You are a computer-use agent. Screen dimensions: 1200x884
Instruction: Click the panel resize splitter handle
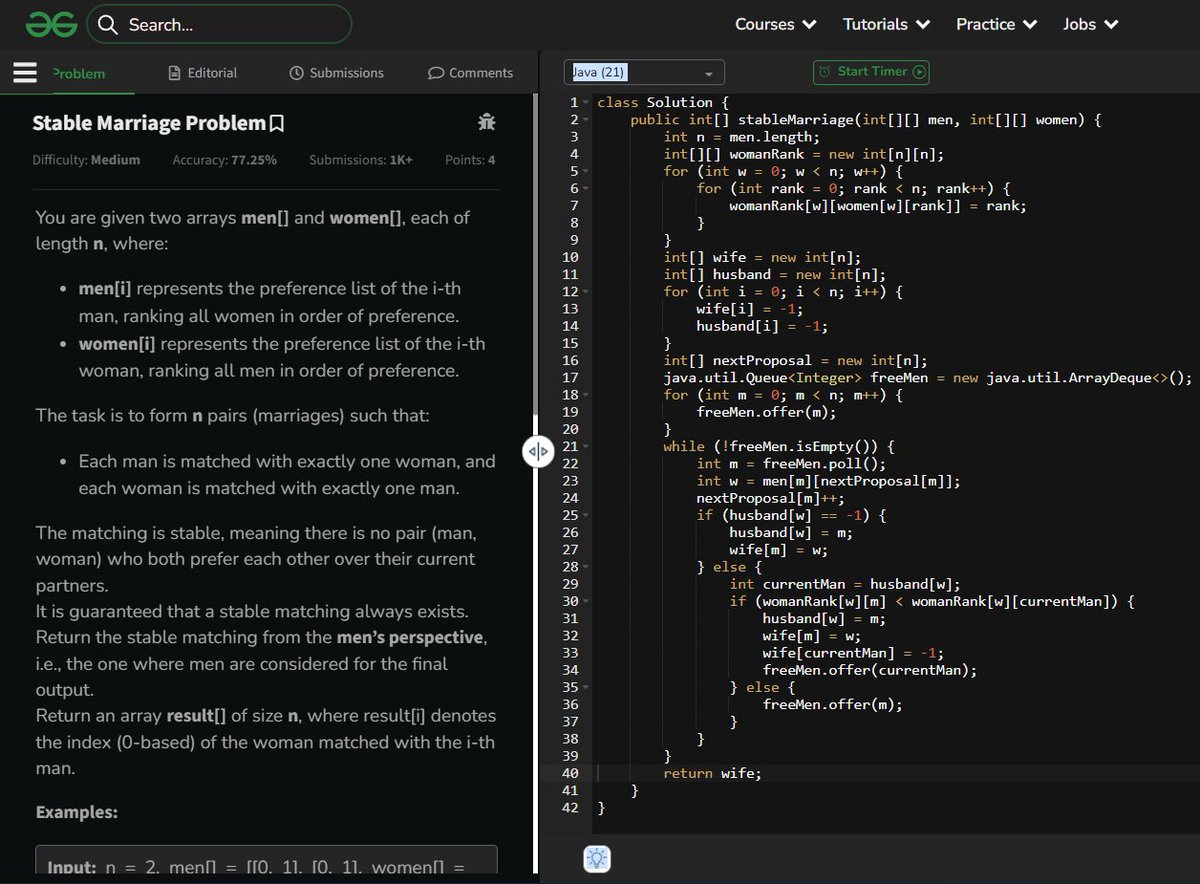538,452
